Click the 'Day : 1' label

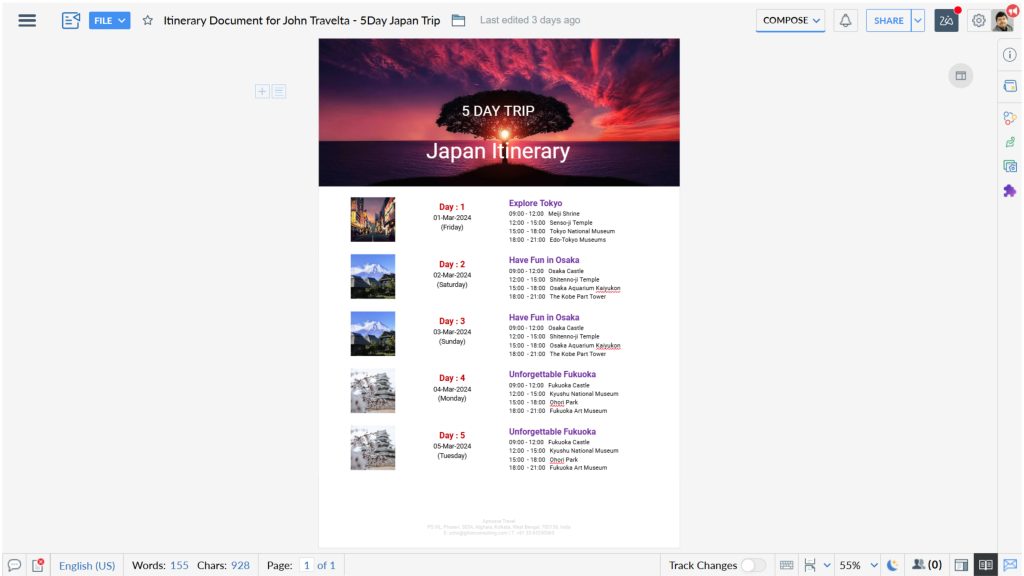tap(452, 207)
